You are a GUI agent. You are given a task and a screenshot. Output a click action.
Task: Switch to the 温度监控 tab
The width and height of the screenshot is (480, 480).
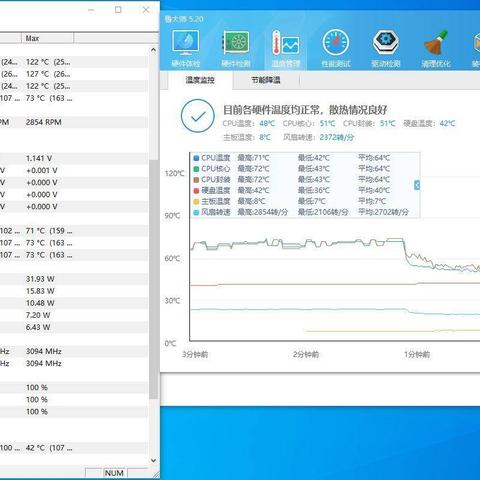coord(200,80)
